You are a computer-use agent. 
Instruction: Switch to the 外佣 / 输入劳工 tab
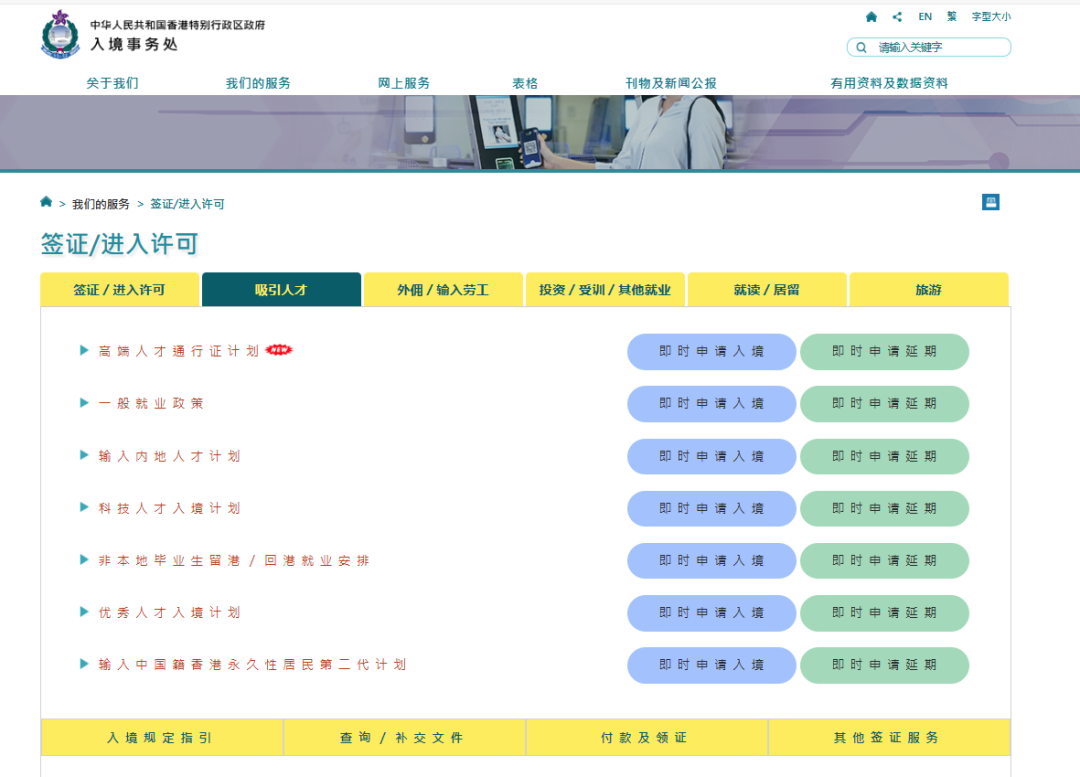tap(443, 290)
